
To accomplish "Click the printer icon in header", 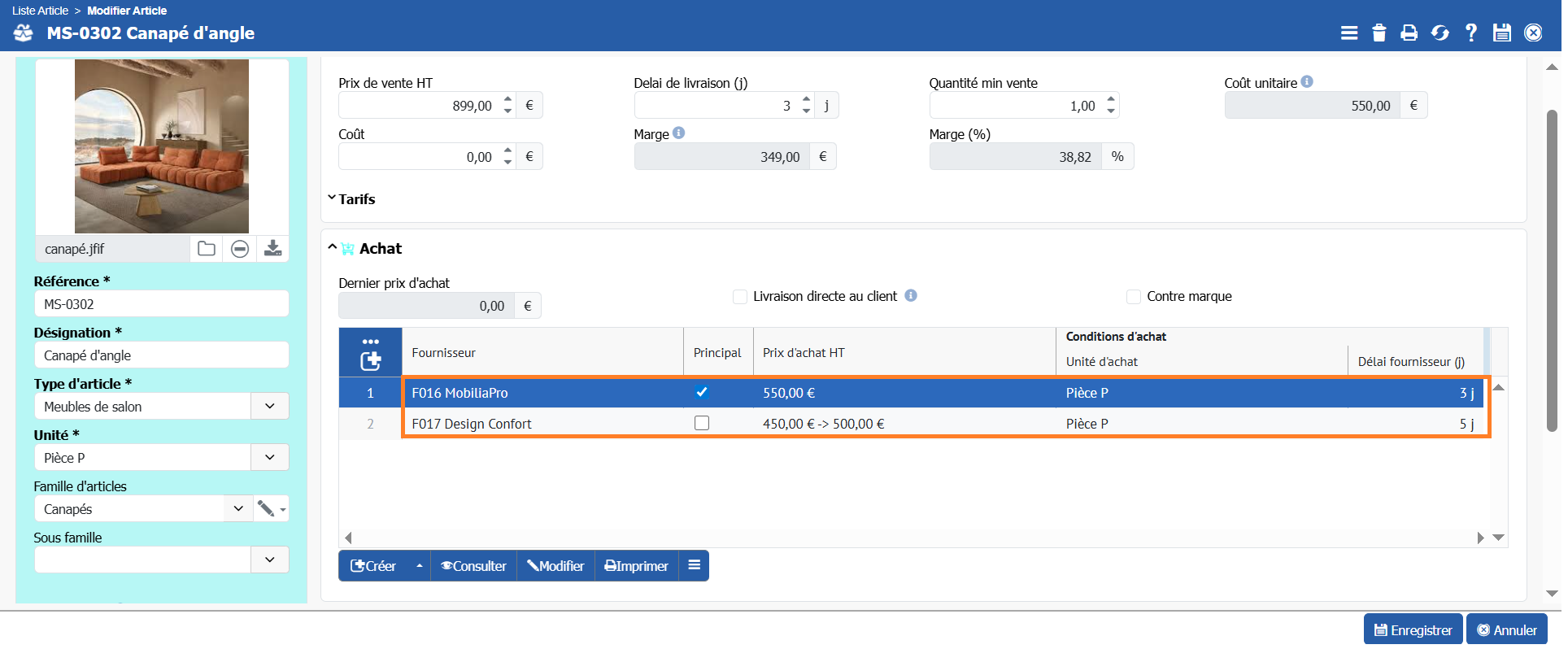I will (x=1409, y=33).
